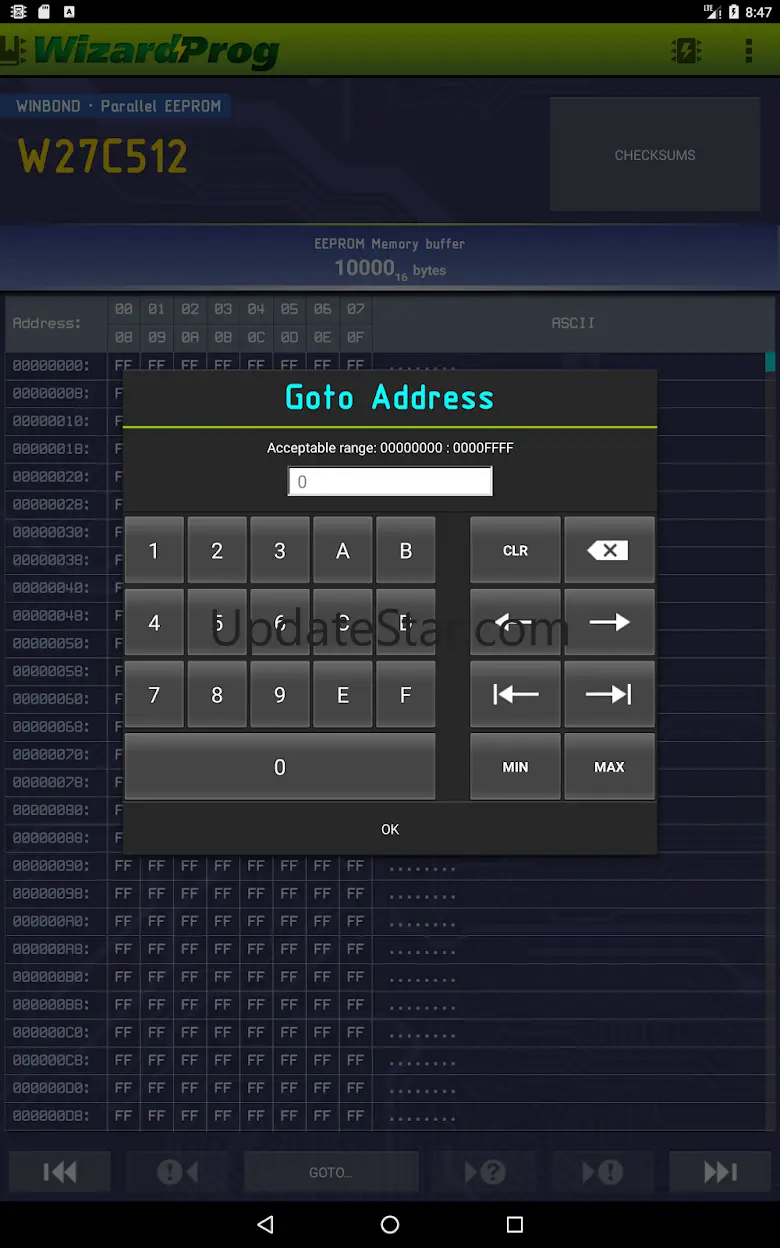The width and height of the screenshot is (780, 1248).
Task: Tap hex key F
Action: coord(406,694)
